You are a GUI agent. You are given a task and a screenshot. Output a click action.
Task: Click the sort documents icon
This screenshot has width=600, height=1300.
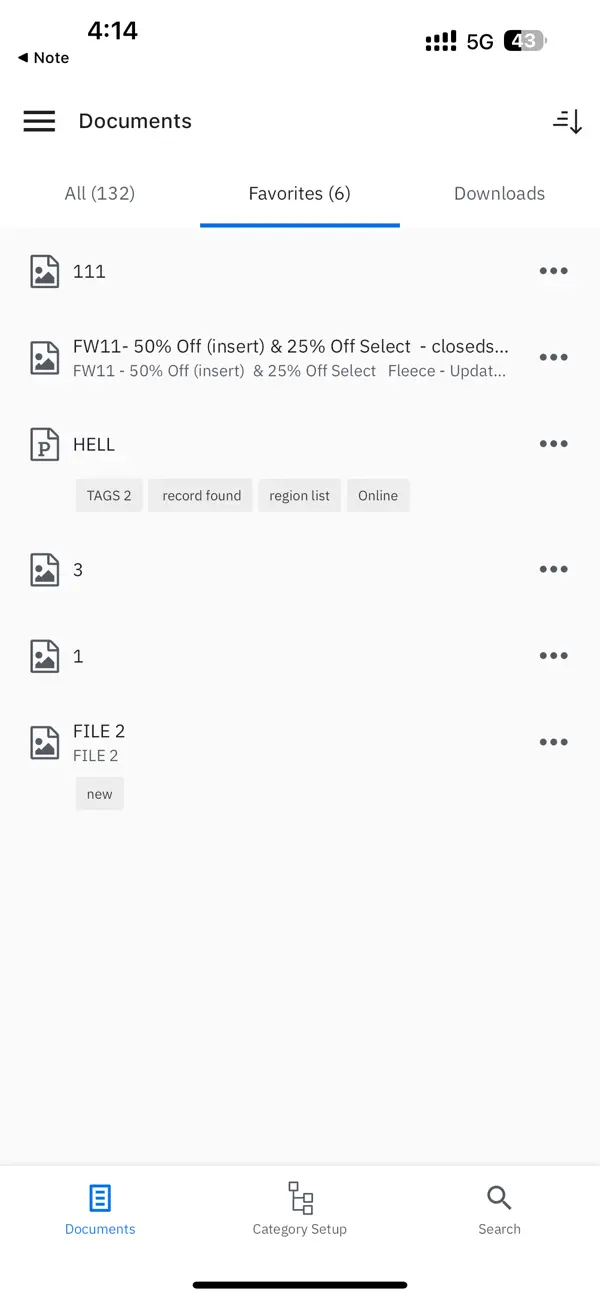[x=567, y=121]
